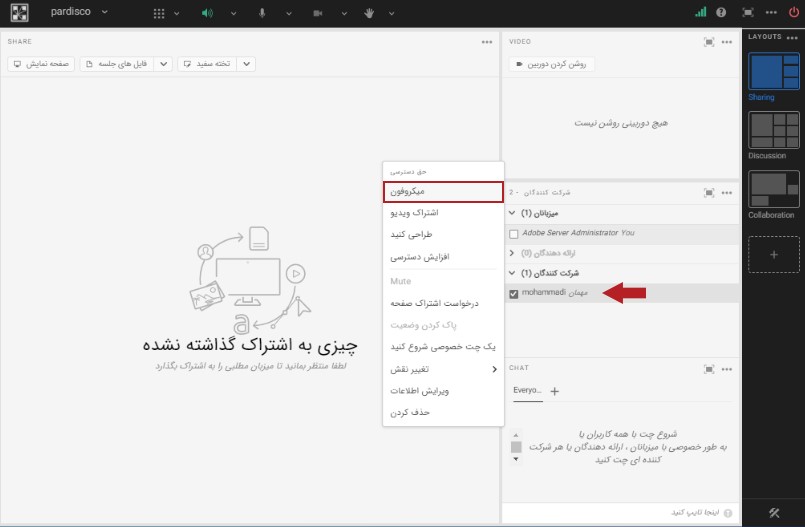Select the Collaboration layout thumbnail
Image resolution: width=805 pixels, height=527 pixels.
coord(774,189)
